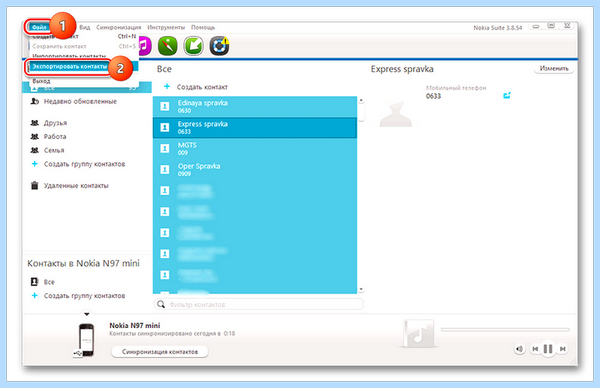
Task: Click Создать группу контактов under Семья
Action: [84, 164]
